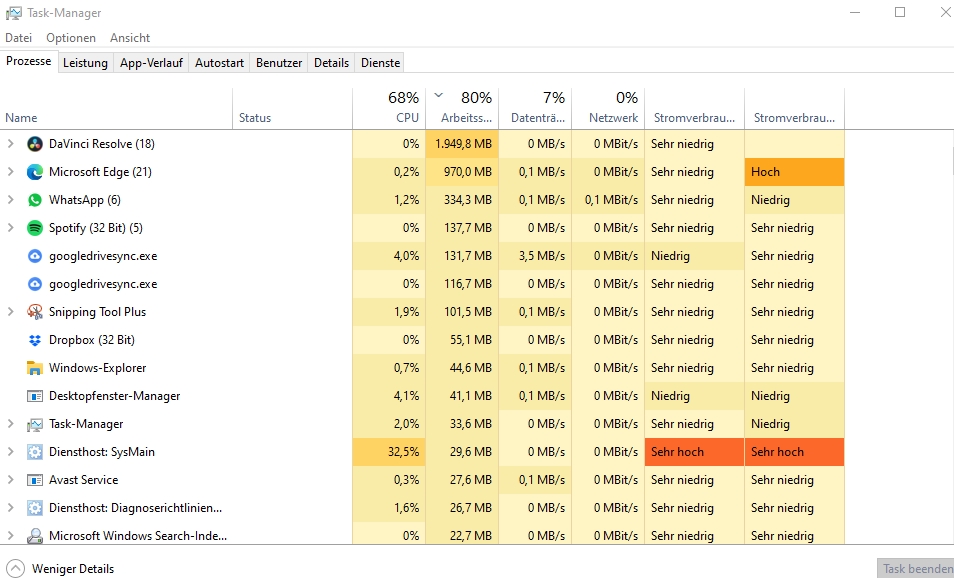
Task: Sort by Arbeitsspeicher column header
Action: (462, 109)
